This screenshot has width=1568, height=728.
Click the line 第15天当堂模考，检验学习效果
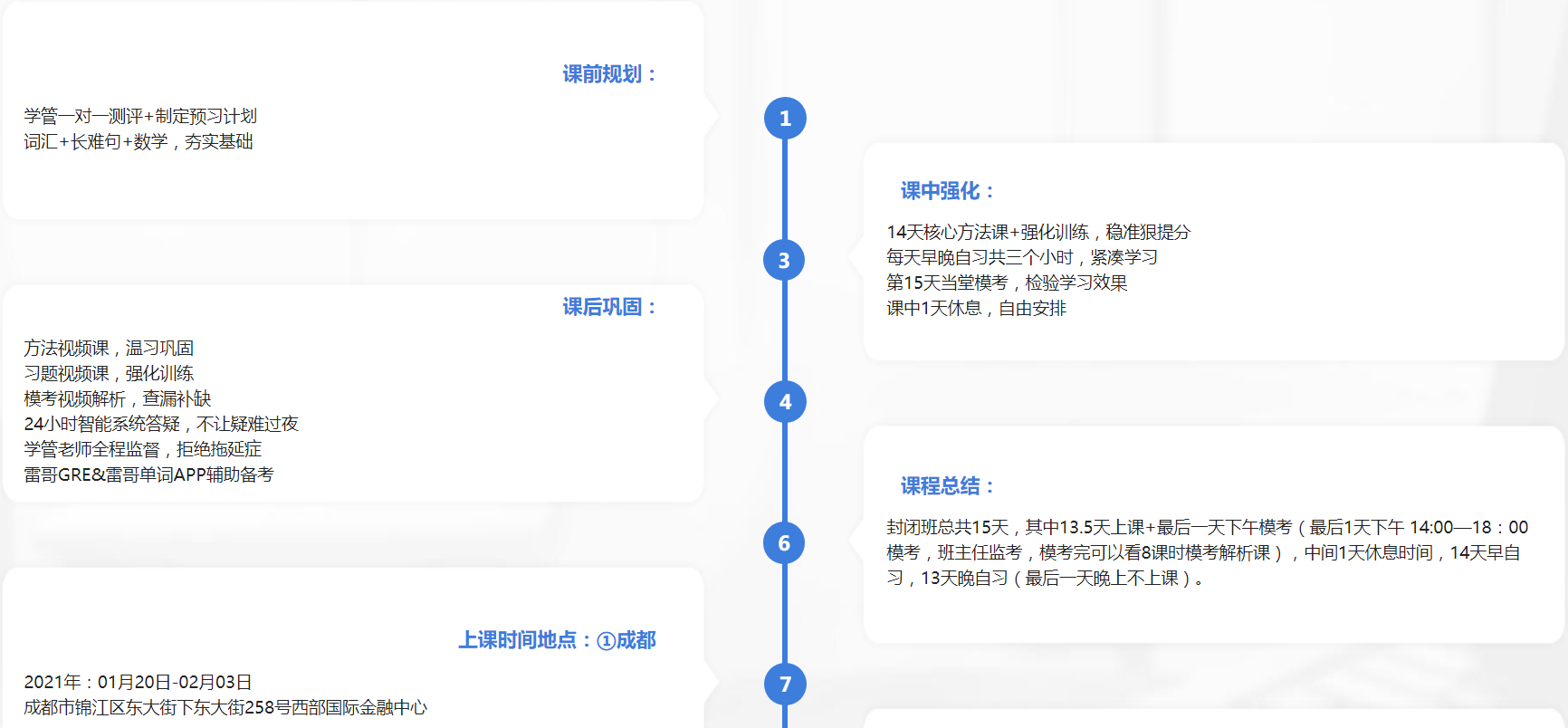(x=1007, y=283)
